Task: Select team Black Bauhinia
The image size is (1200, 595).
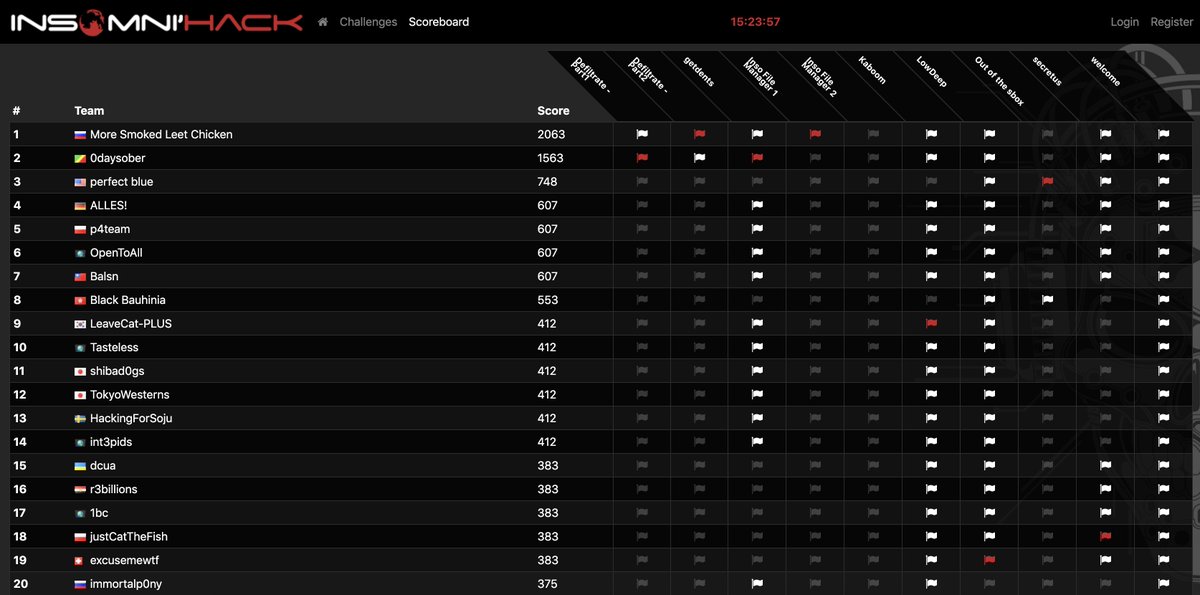Action: [x=128, y=300]
